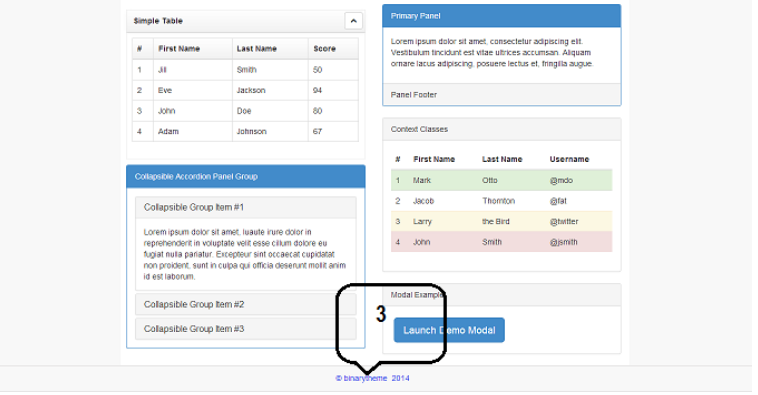Select the Eve cell
The image size is (758, 395).
165,90
